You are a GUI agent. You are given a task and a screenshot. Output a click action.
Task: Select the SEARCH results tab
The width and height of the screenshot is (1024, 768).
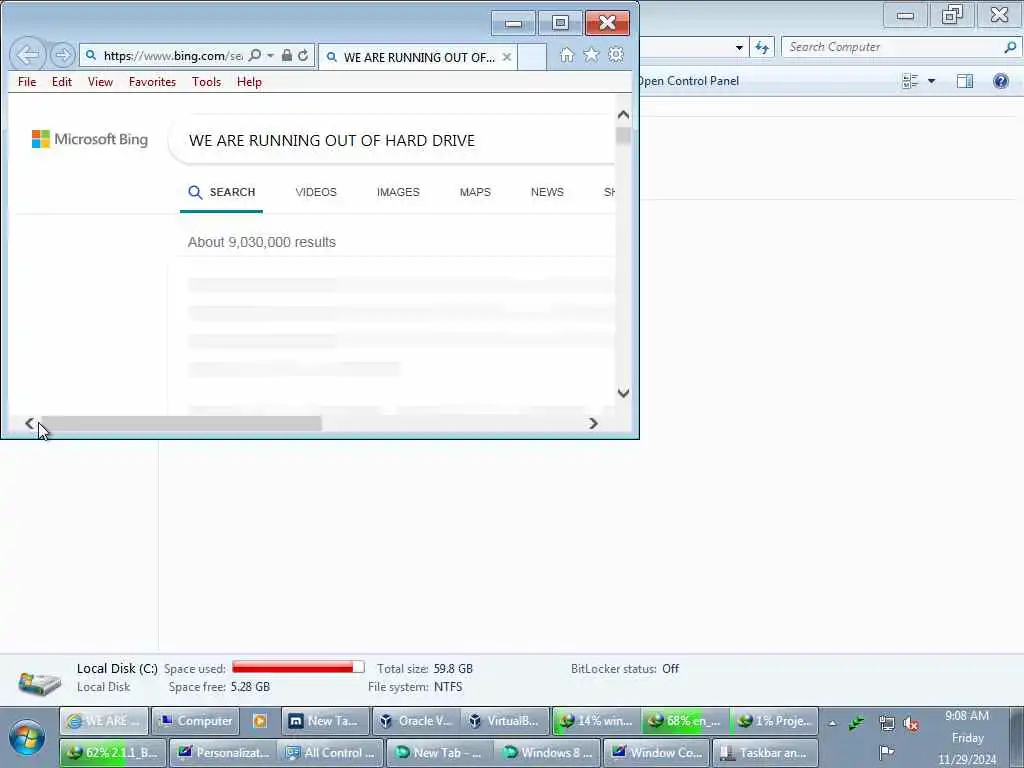tap(221, 192)
